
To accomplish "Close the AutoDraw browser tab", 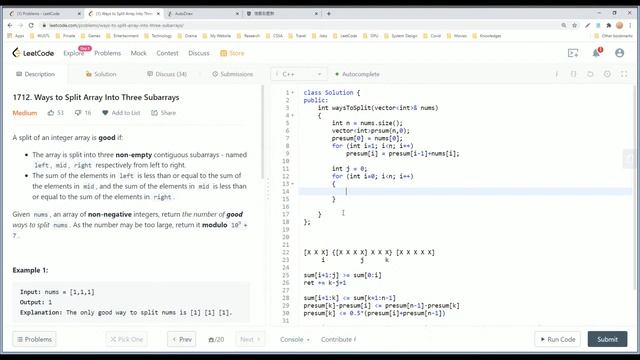I will click(x=237, y=13).
